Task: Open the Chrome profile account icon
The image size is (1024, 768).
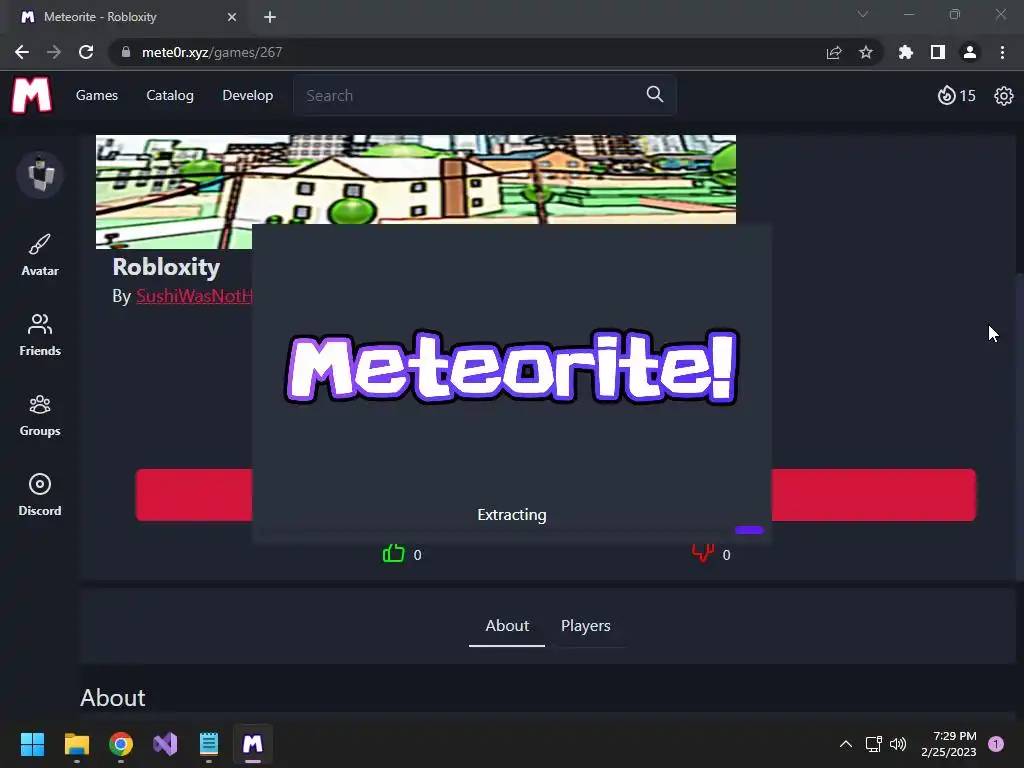Action: pos(970,52)
